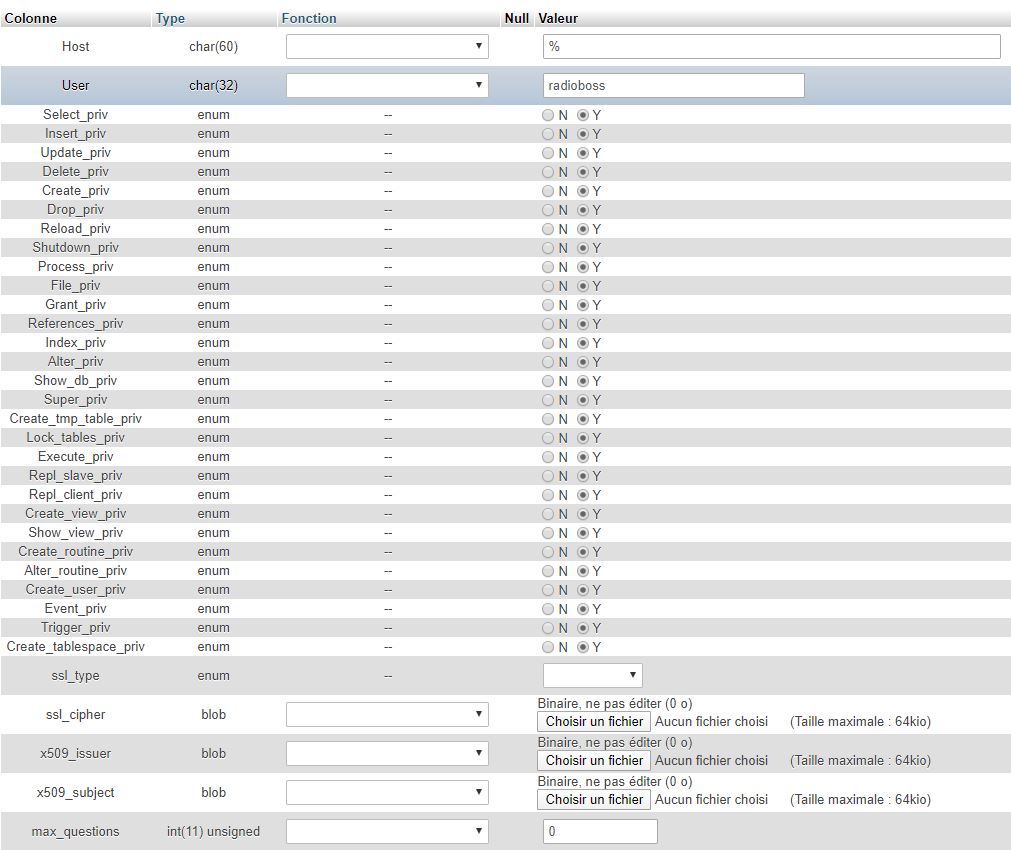
Task: Choose N for Create_user_priv
Action: click(548, 590)
